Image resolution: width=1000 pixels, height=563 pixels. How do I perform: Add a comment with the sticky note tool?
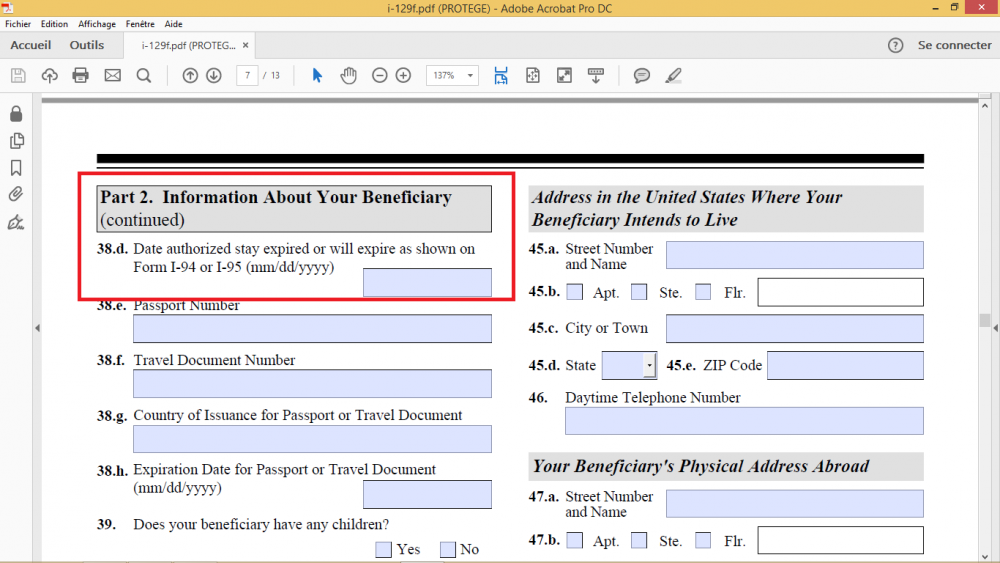642,76
